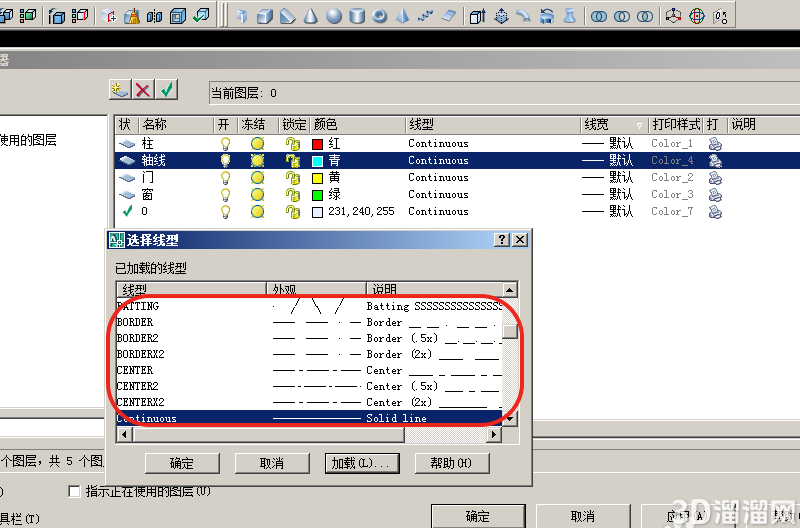Click the cyan color swatch of layer 轴线
Screen dimensions: 800x528
coord(317,161)
